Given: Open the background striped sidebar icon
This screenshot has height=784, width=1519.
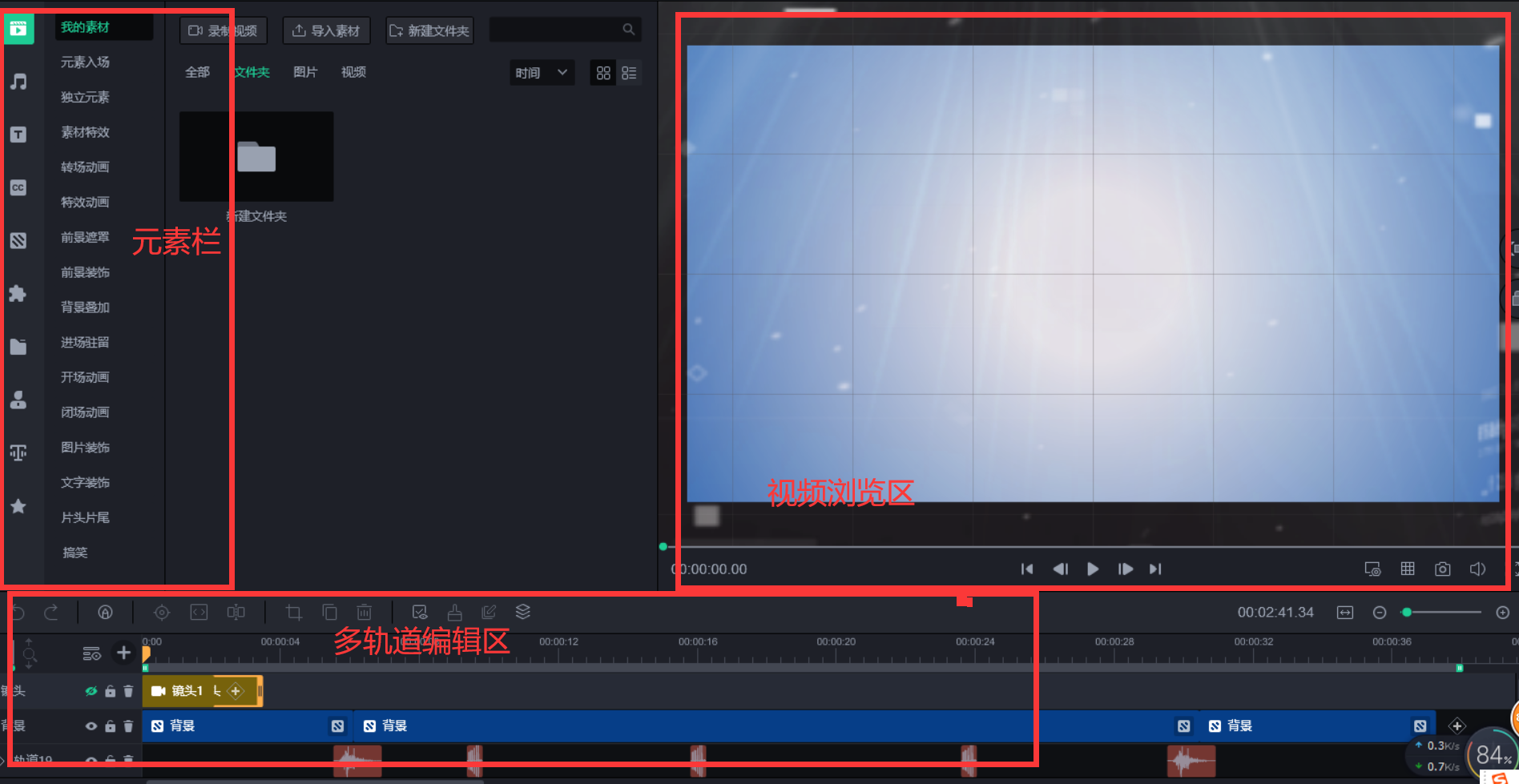Looking at the screenshot, I should pyautogui.click(x=18, y=240).
